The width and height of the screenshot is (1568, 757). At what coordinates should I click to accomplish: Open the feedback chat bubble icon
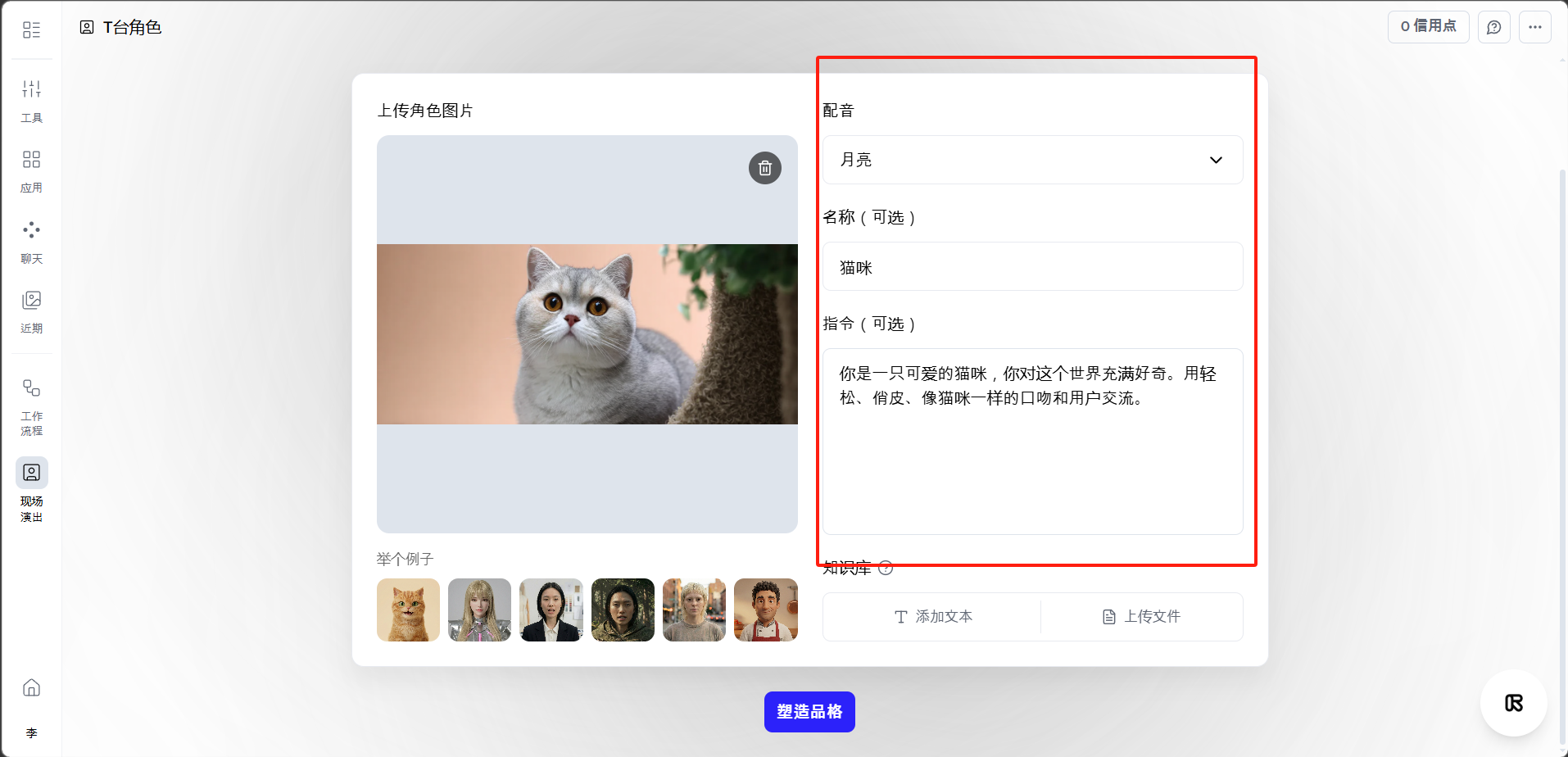1493,27
